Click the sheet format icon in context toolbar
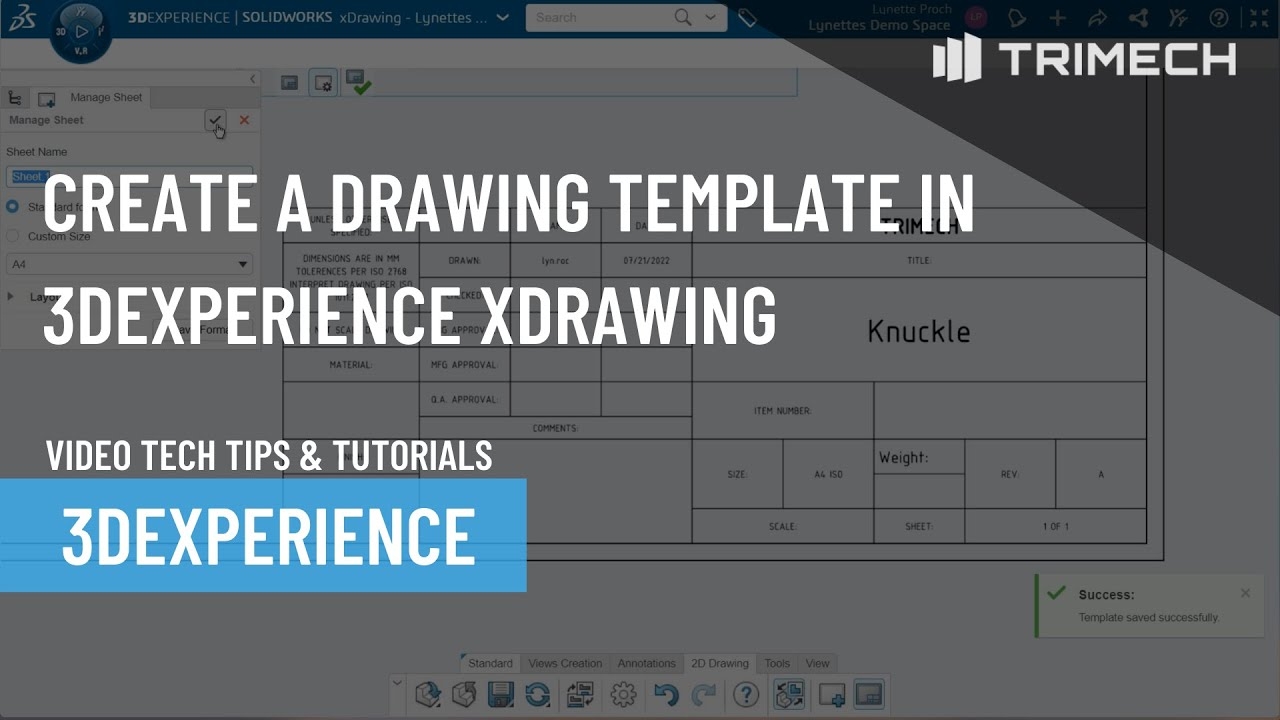 tap(290, 83)
